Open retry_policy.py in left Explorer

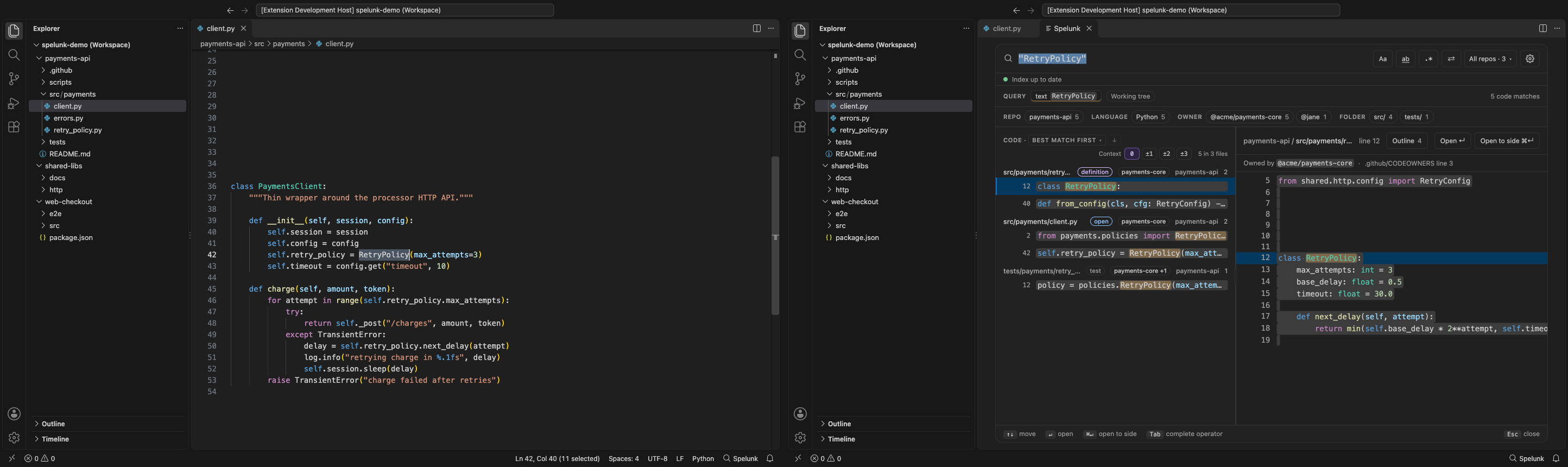[x=77, y=130]
